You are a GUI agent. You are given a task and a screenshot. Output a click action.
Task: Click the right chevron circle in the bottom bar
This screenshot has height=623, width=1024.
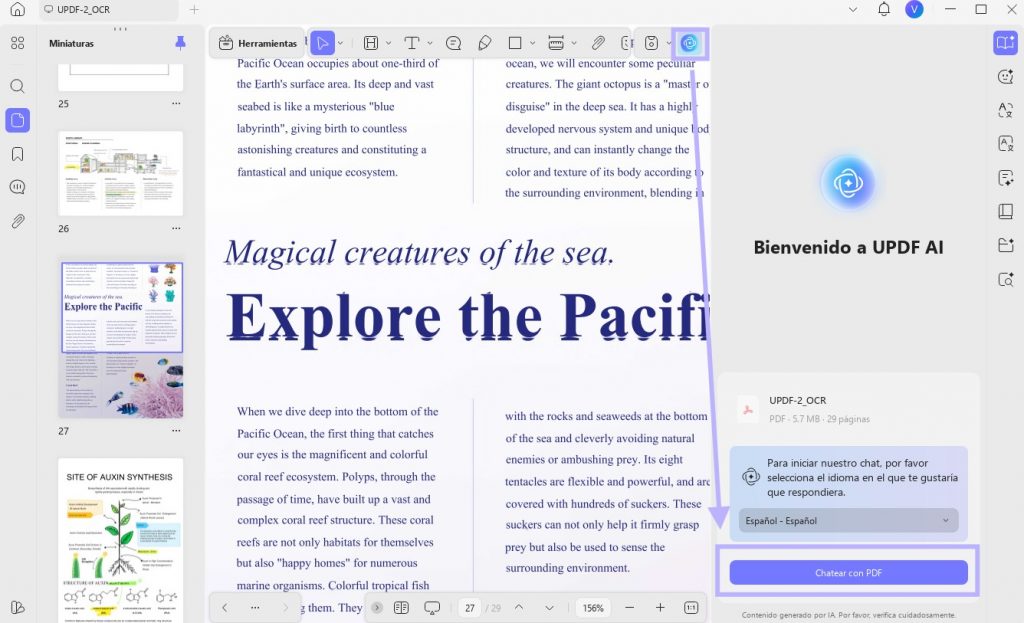click(377, 607)
